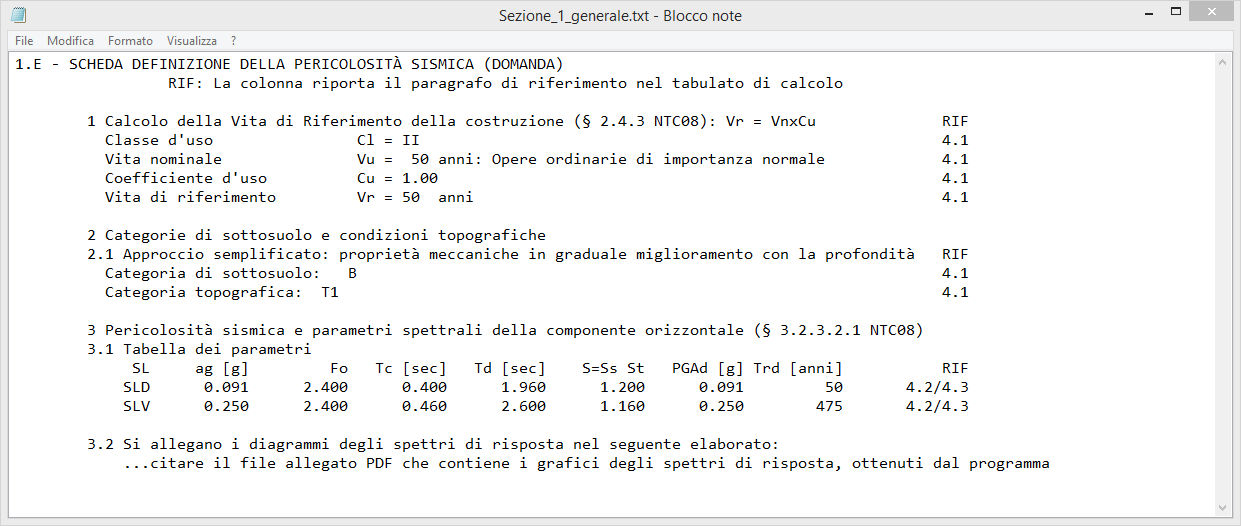Click the Notepad icon in the title bar

pyautogui.click(x=19, y=15)
